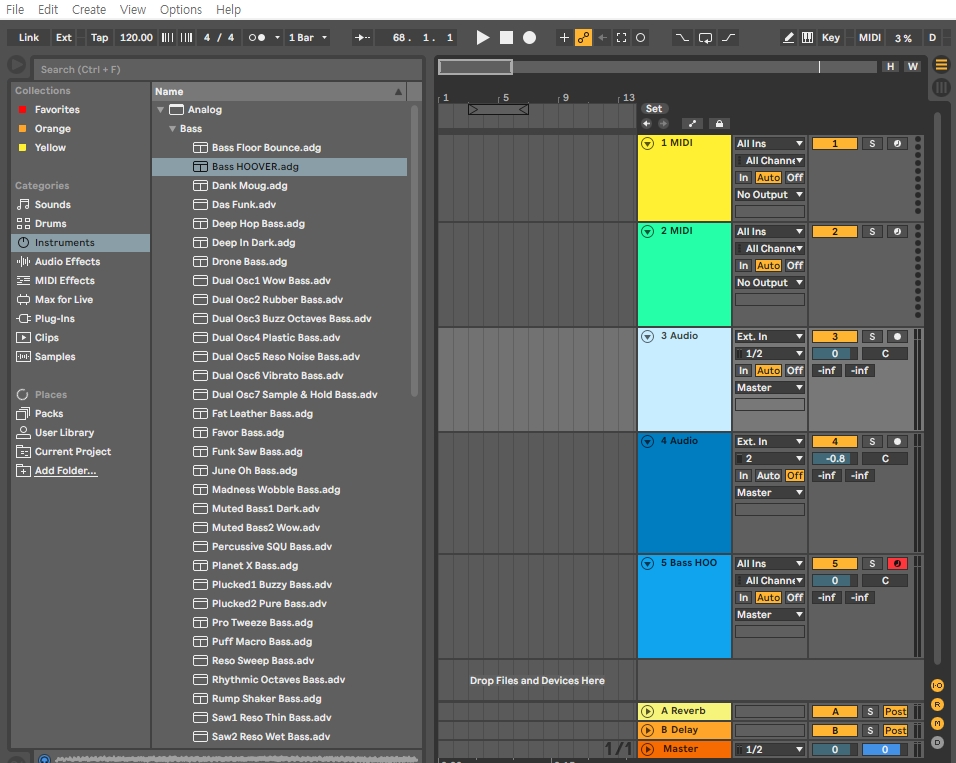The image size is (956, 763).
Task: Show the In/Out section I-O button
Action: point(937,686)
